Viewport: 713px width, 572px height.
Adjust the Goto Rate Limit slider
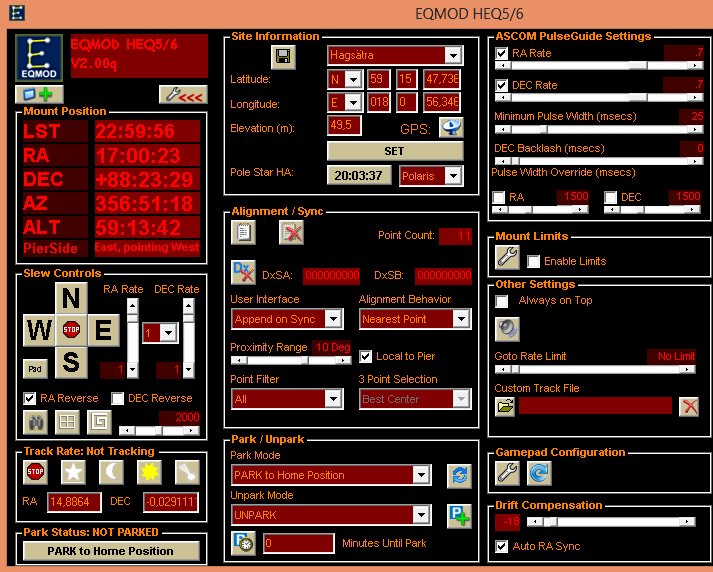point(595,369)
